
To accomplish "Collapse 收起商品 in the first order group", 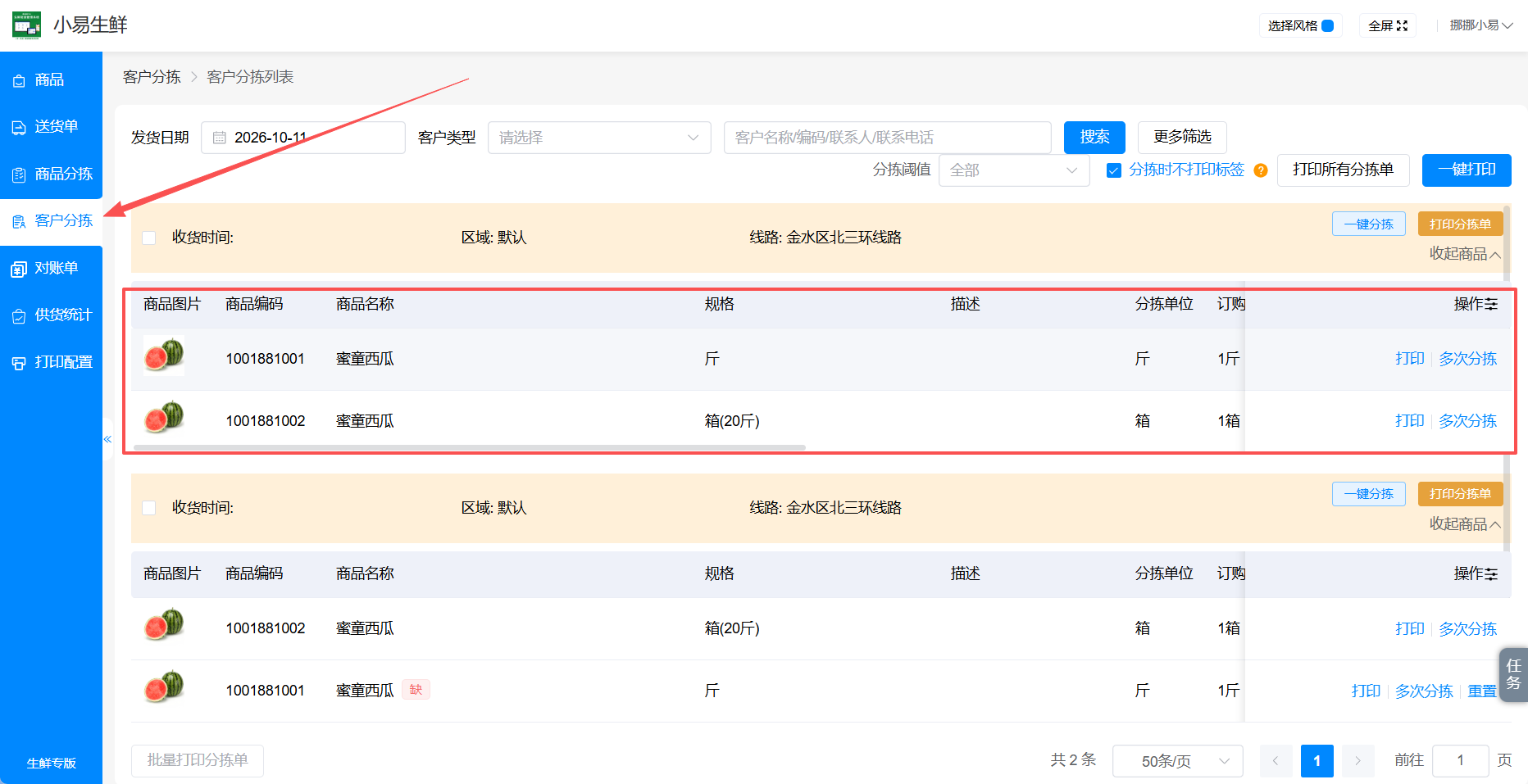I will [1465, 254].
